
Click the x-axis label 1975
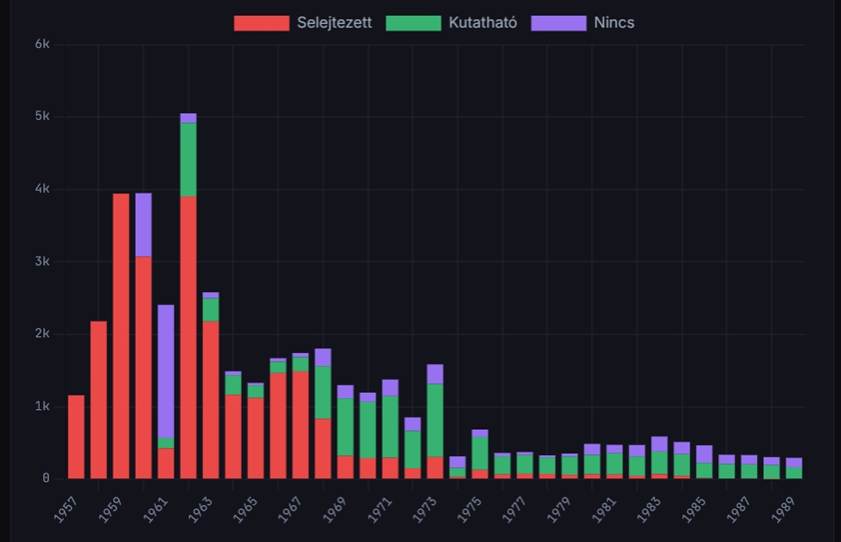tap(470, 510)
